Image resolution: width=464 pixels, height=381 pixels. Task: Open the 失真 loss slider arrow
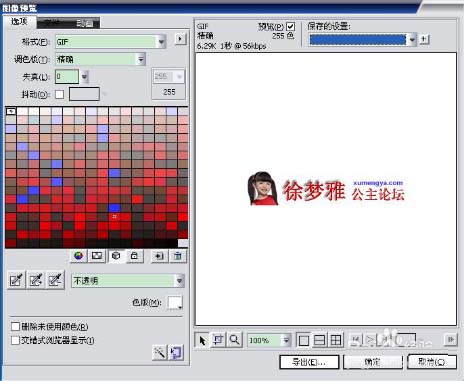click(84, 77)
